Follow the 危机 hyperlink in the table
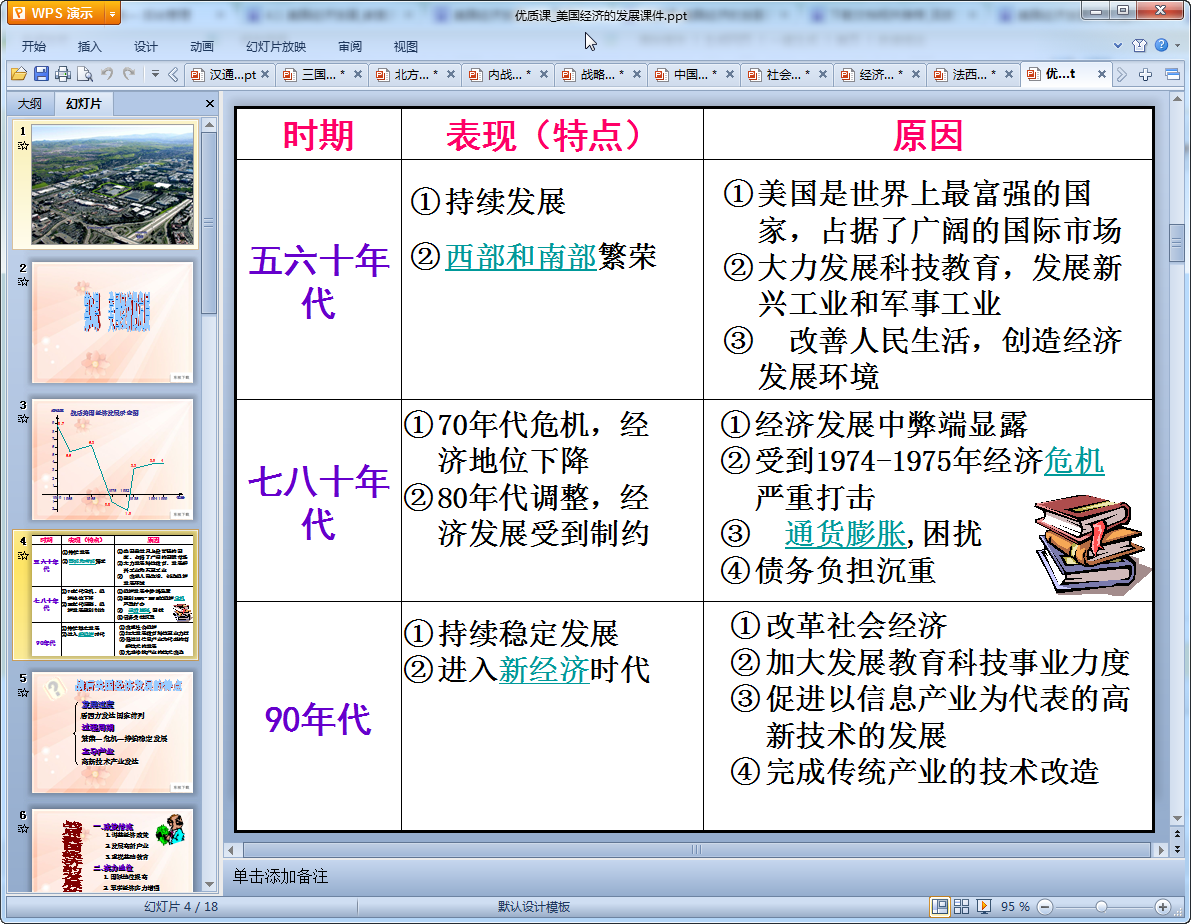Screen dimensions: 1191x924 coord(1074,460)
